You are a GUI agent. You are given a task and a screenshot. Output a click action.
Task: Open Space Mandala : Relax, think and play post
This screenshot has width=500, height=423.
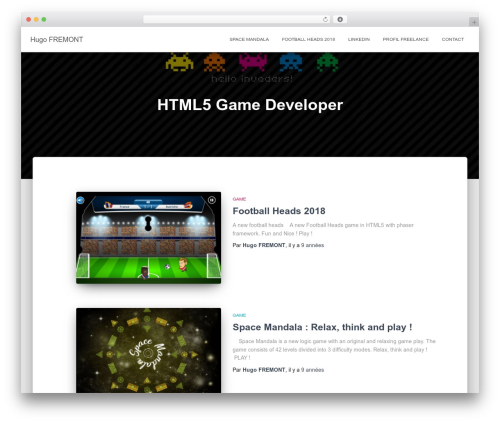(322, 327)
